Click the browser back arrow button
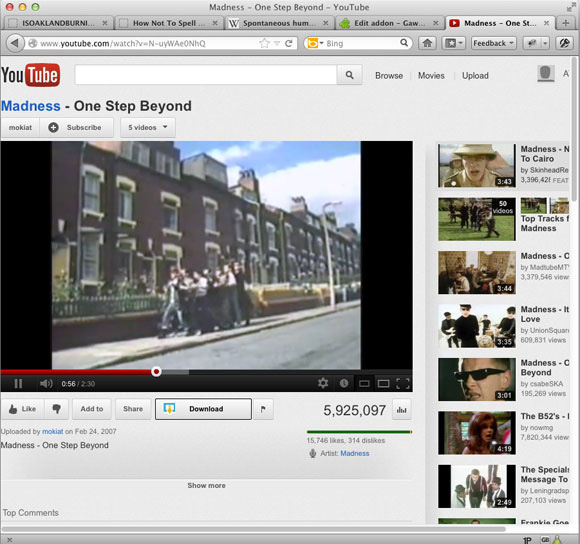Image resolution: width=580 pixels, height=544 pixels. [x=15, y=43]
